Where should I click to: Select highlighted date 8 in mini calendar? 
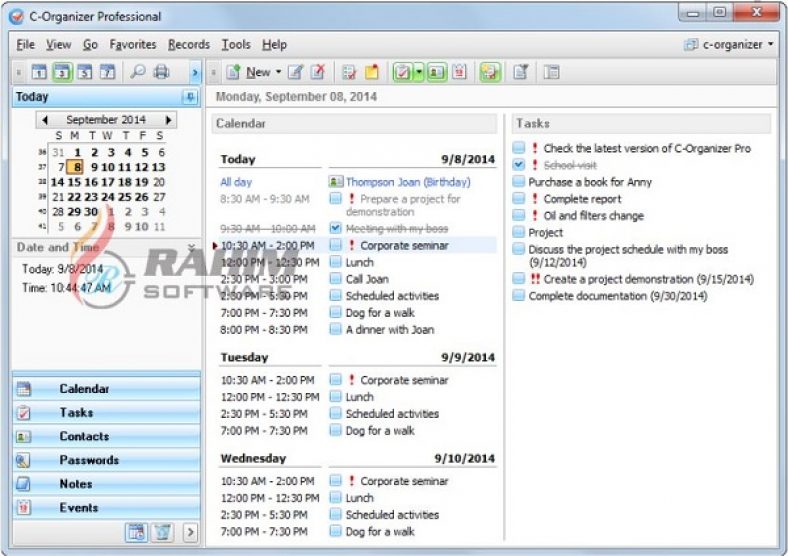pos(76,167)
